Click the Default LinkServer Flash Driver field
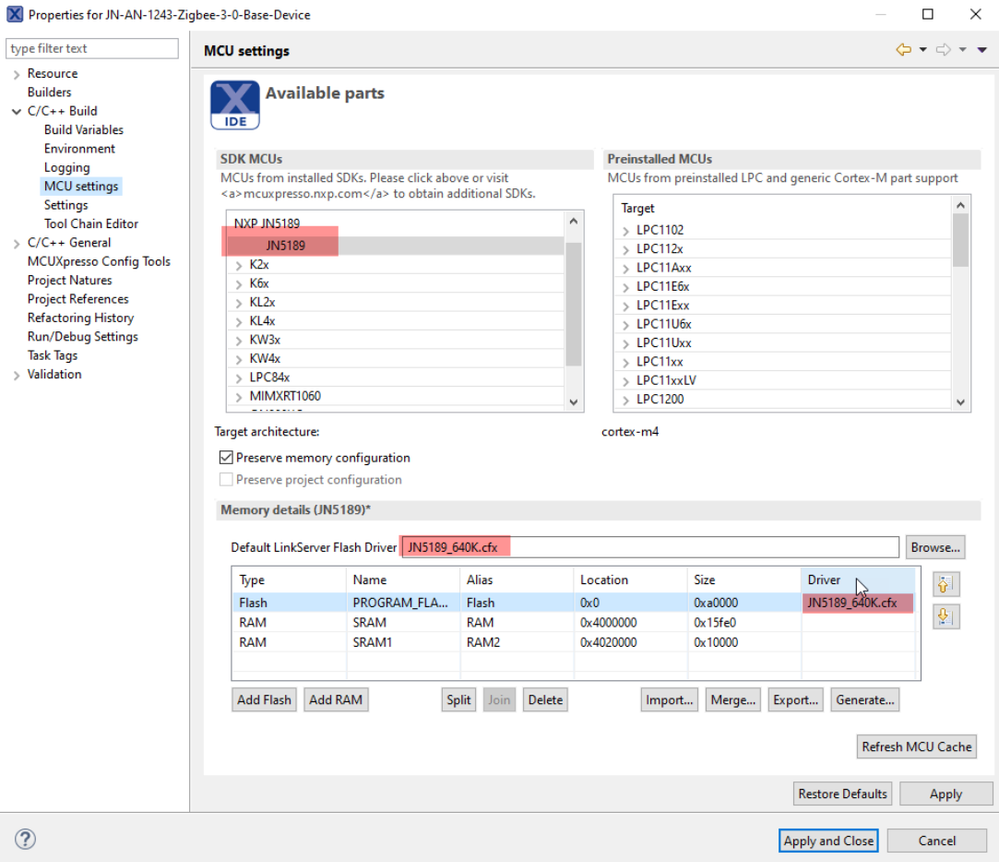This screenshot has height=862, width=999. click(650, 547)
